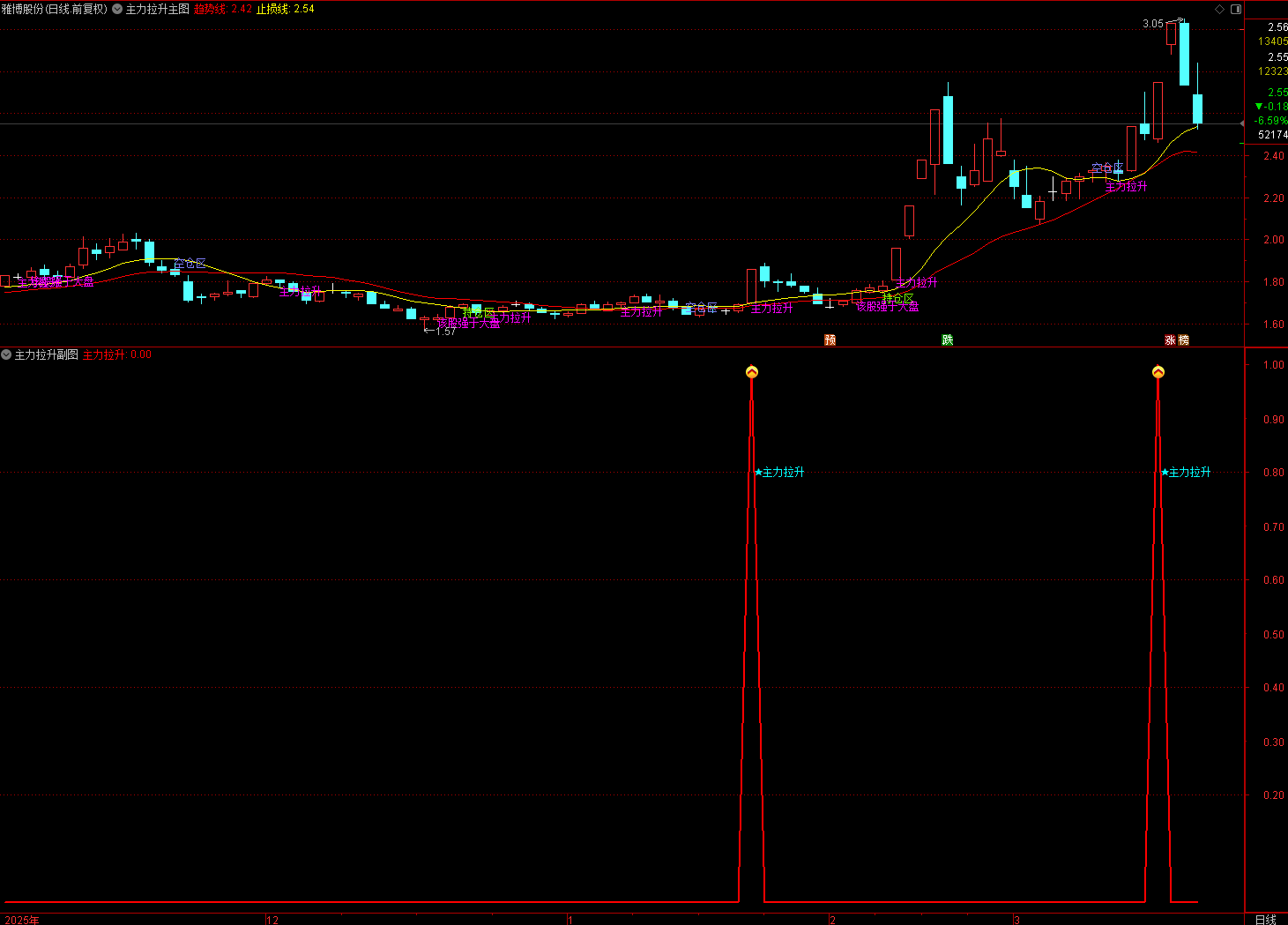Image resolution: width=1288 pixels, height=925 pixels.
Task: Click the 止损线: 2.54 value label
Action: pos(286,9)
